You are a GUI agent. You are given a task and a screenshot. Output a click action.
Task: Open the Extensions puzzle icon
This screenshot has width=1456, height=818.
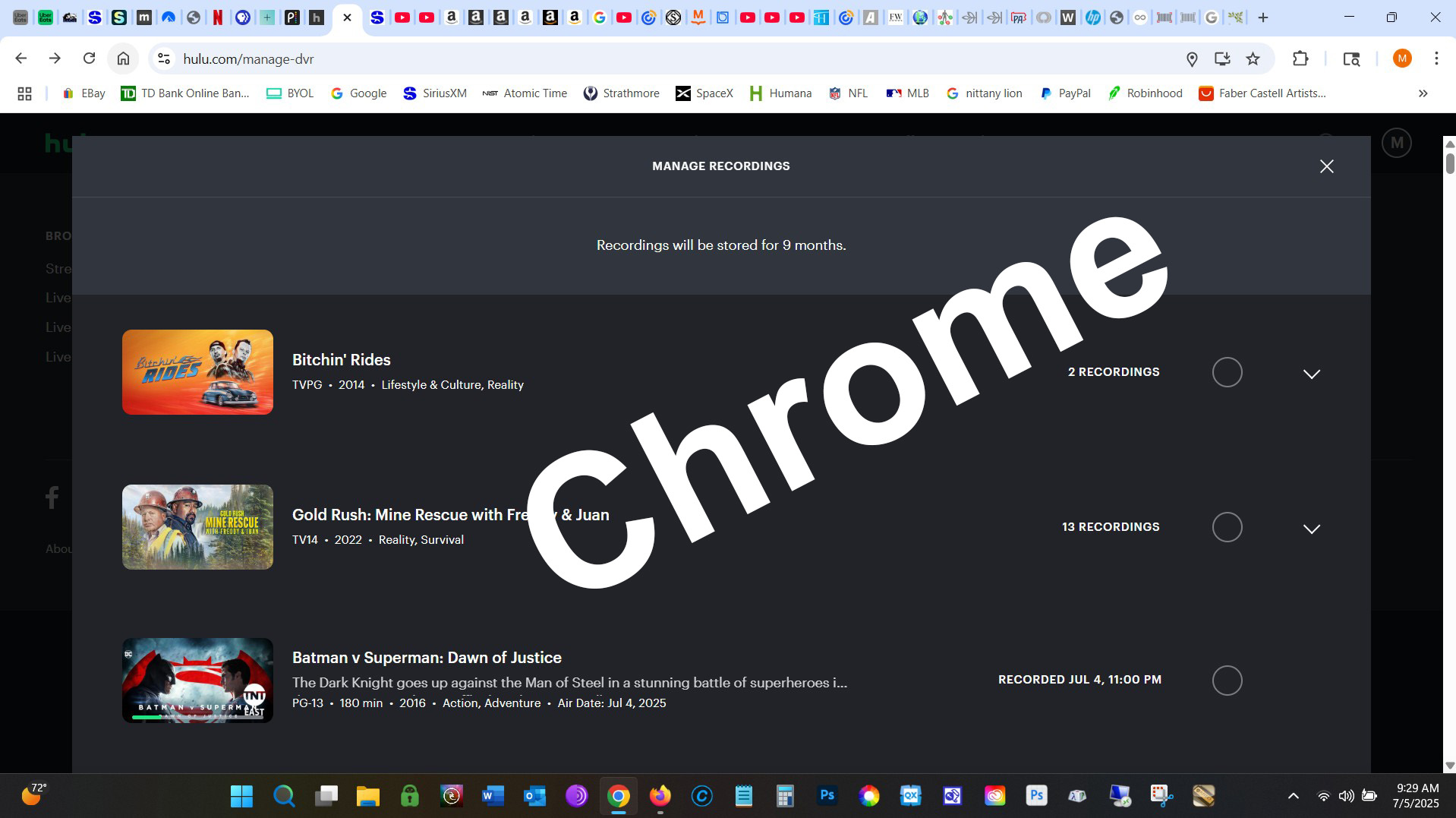tap(1300, 58)
